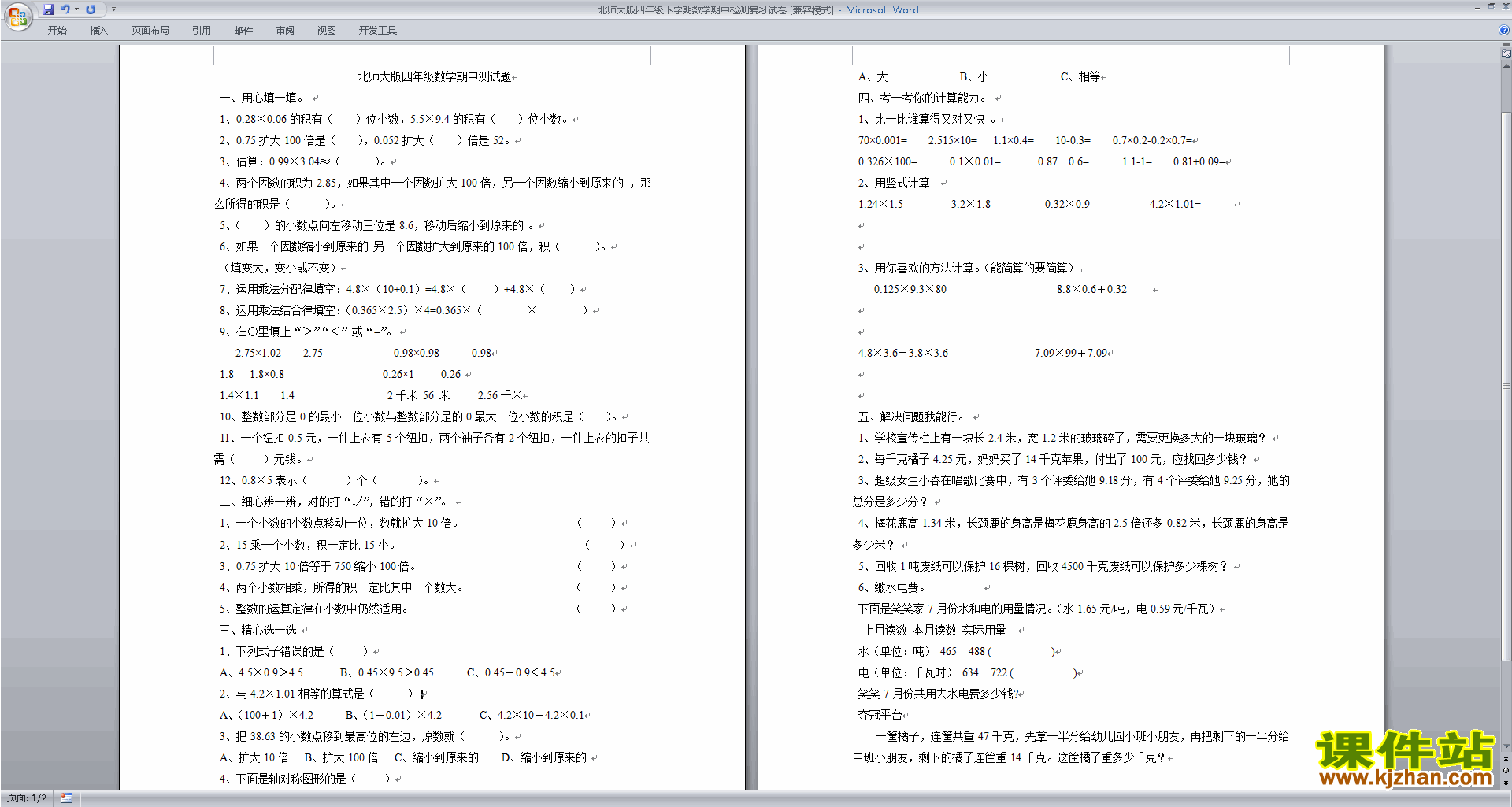The image size is (1512, 807).
Task: Click the line 2、用竖式计算
Action: 894,183
